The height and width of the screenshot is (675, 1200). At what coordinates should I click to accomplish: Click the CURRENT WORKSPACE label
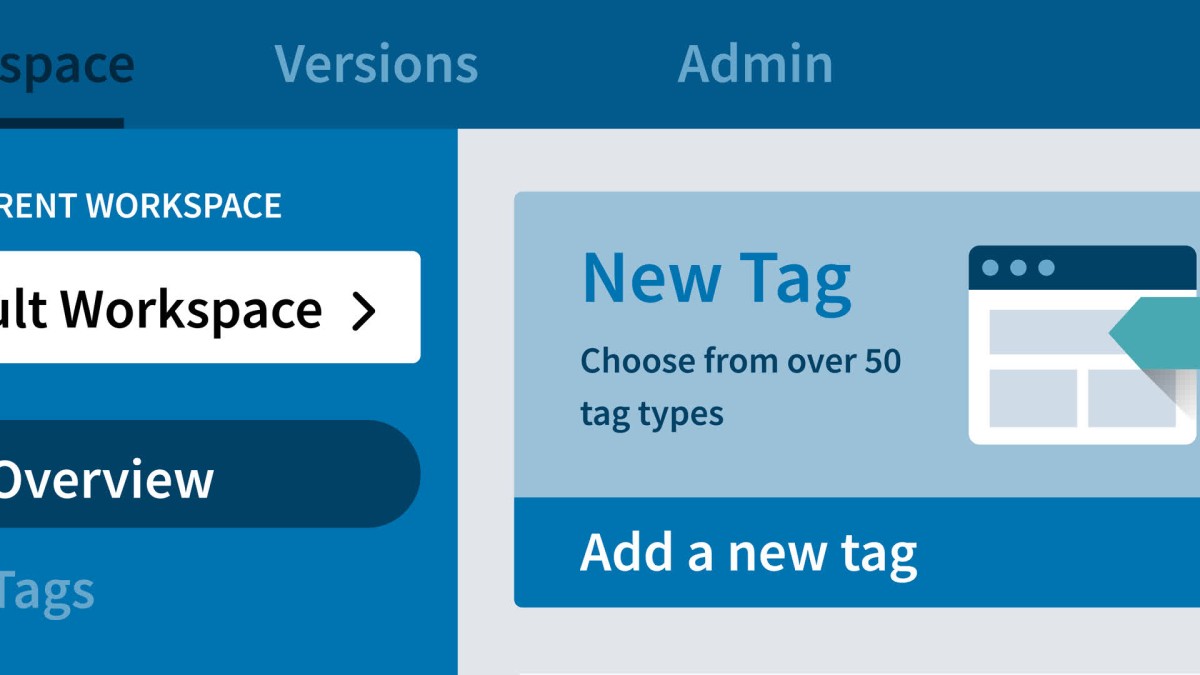pos(141,206)
